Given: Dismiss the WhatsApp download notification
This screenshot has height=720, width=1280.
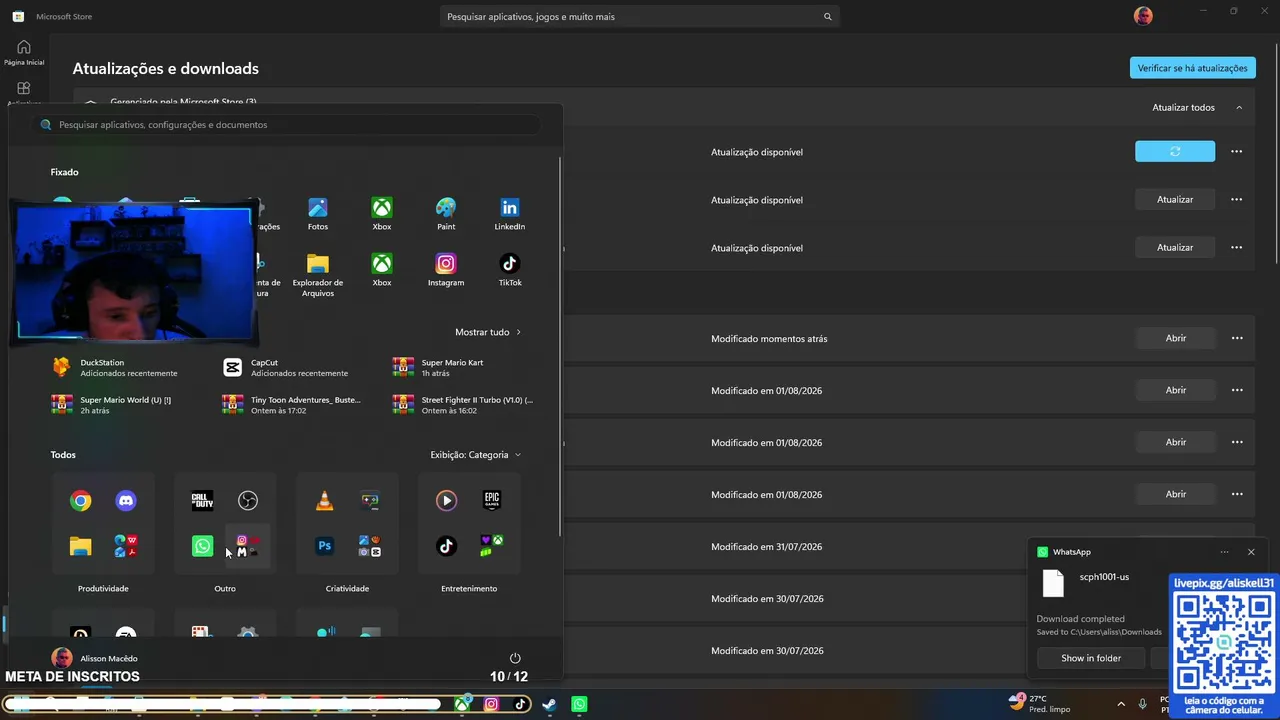Looking at the screenshot, I should tap(1251, 552).
